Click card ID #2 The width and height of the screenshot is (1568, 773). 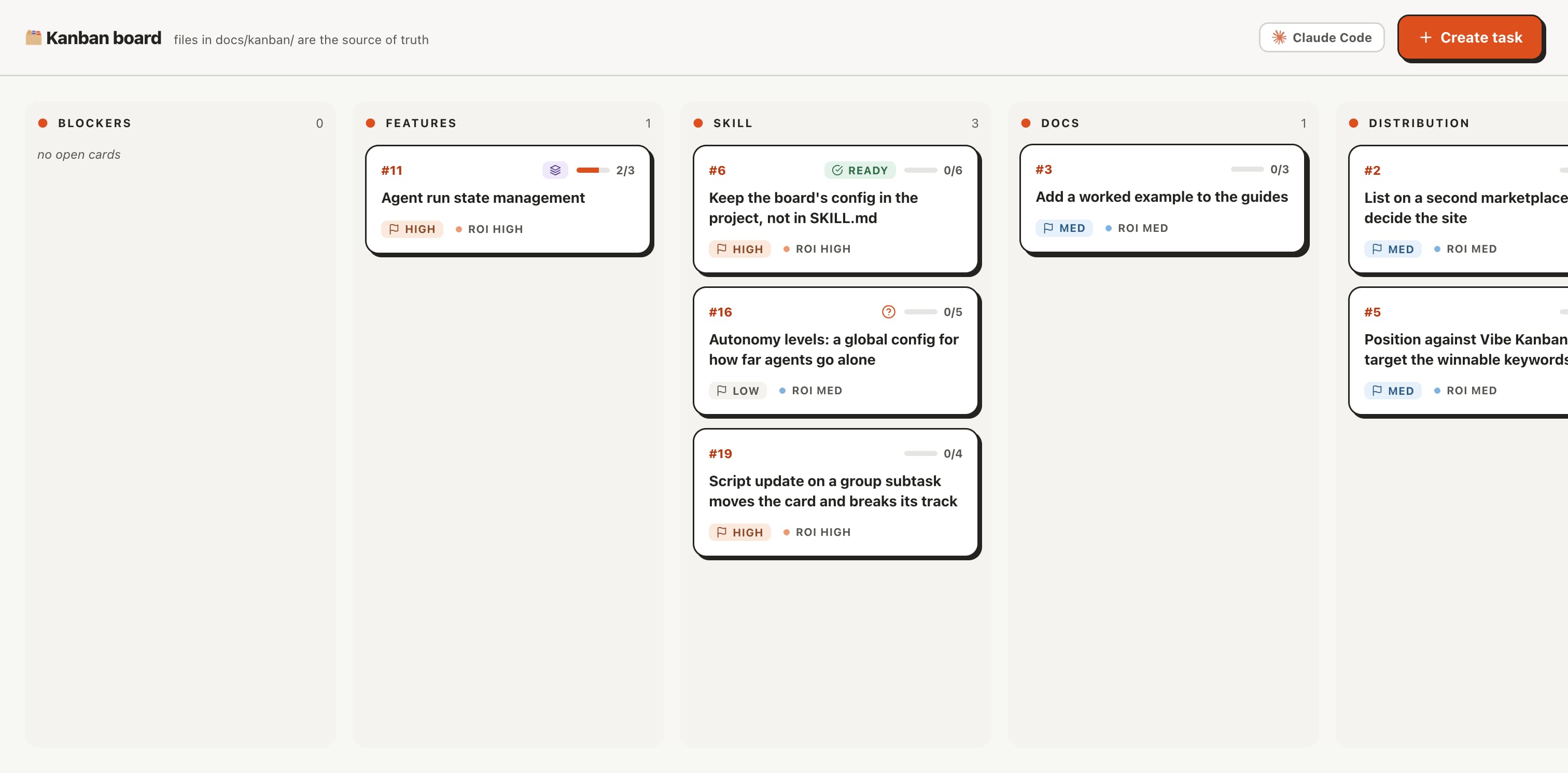click(1372, 171)
